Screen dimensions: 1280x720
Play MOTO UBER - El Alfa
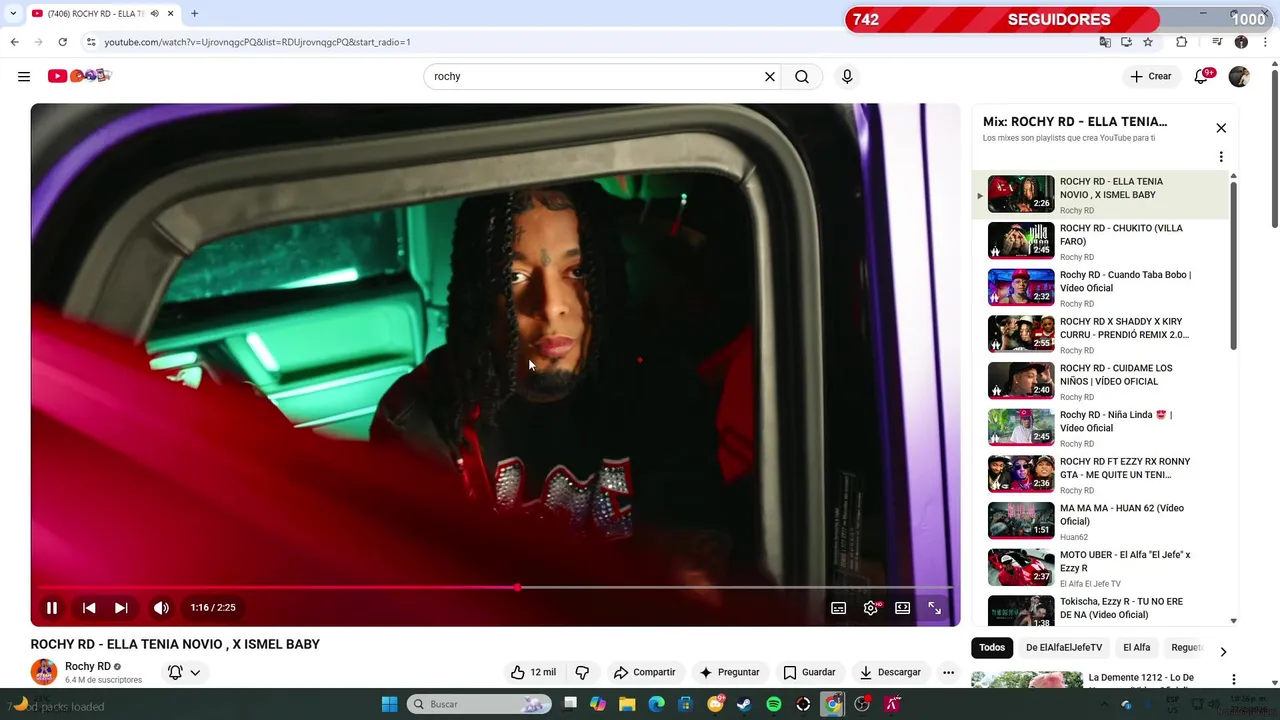pos(1100,568)
